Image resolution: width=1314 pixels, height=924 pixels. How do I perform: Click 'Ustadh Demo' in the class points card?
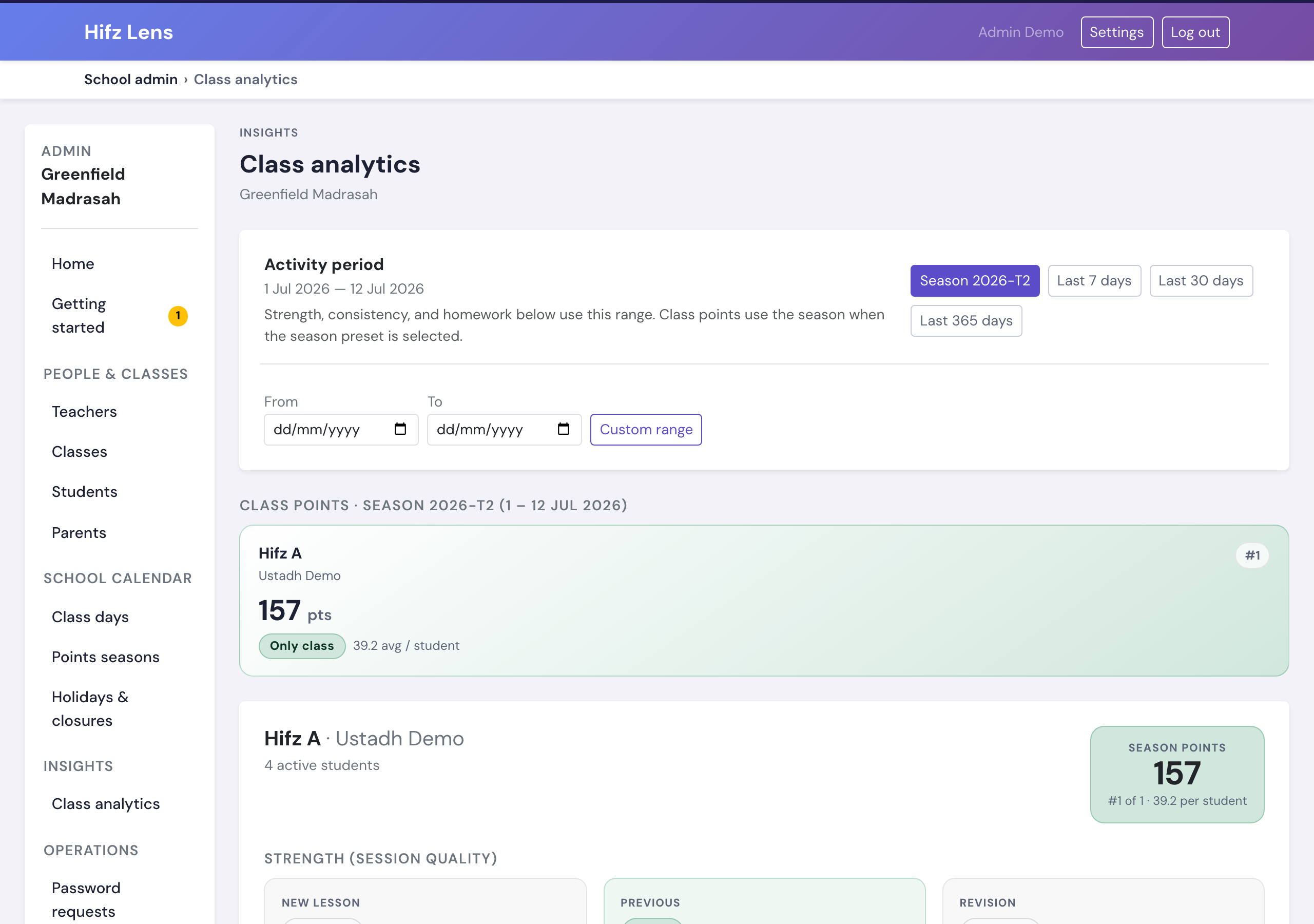click(299, 576)
